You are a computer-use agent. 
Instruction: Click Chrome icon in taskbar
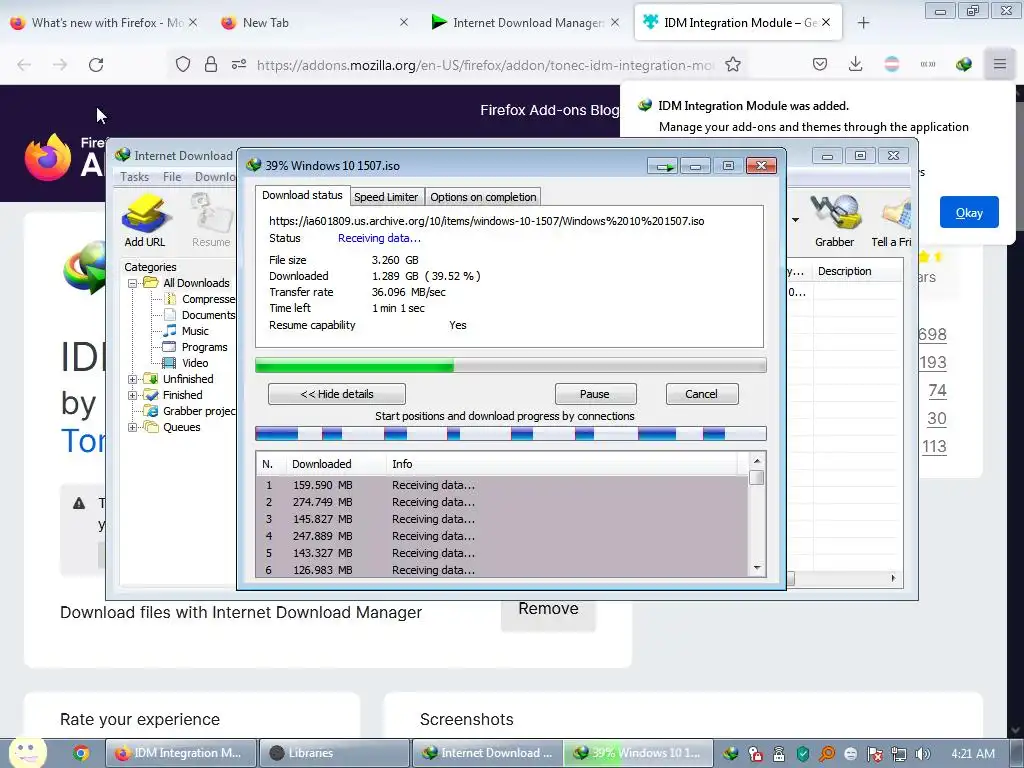pyautogui.click(x=81, y=753)
